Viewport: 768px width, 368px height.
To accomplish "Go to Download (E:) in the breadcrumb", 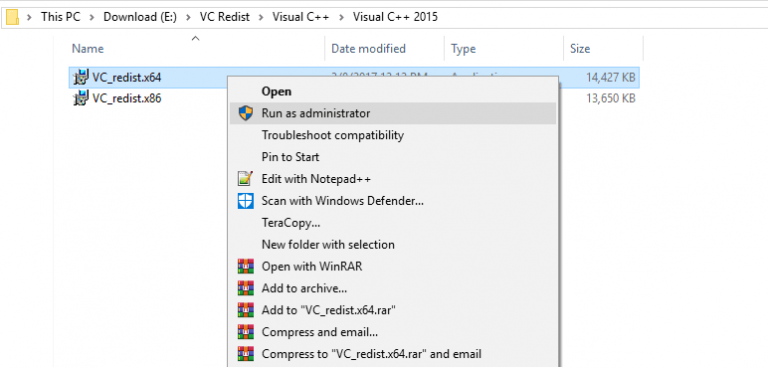I will 140,17.
